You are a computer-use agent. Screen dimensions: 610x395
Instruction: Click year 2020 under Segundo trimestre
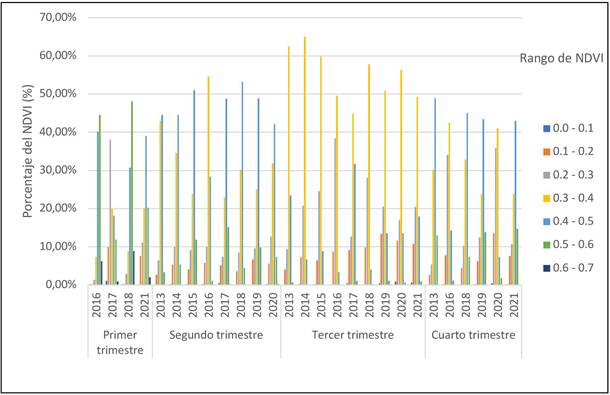pyautogui.click(x=273, y=305)
